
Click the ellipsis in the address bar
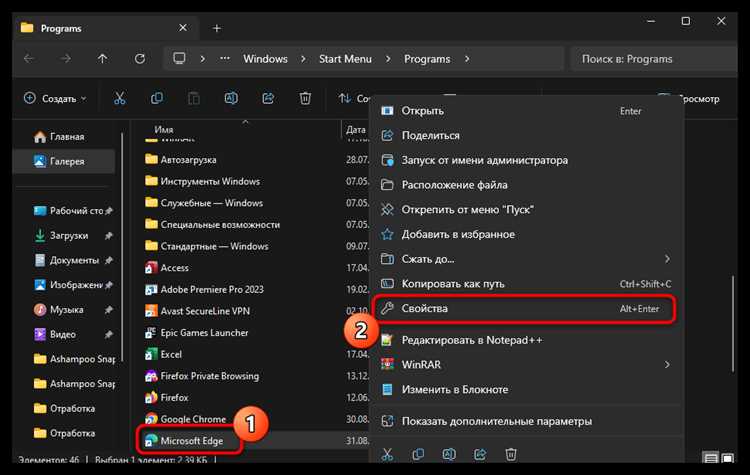click(x=224, y=58)
